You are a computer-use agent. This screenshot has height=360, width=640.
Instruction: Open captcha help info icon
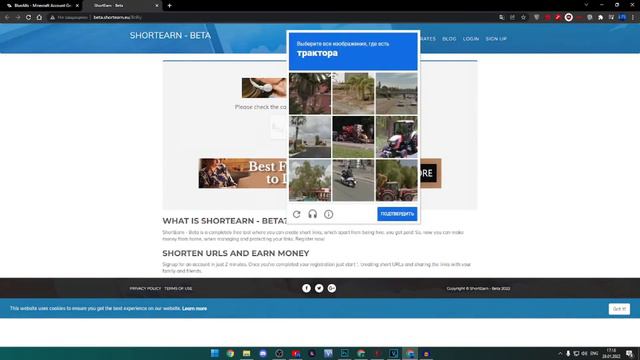click(329, 214)
